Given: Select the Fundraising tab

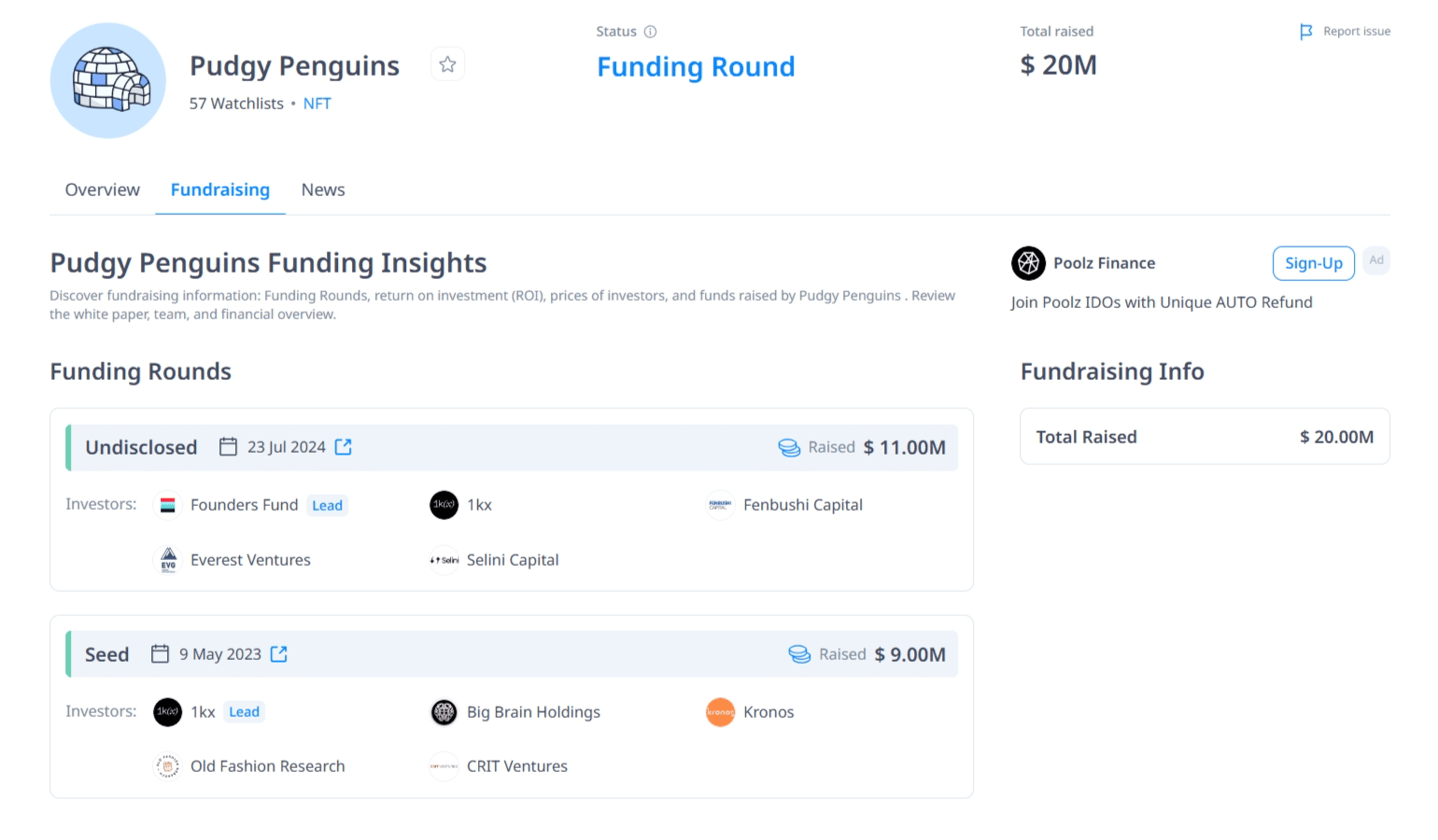Looking at the screenshot, I should [220, 189].
